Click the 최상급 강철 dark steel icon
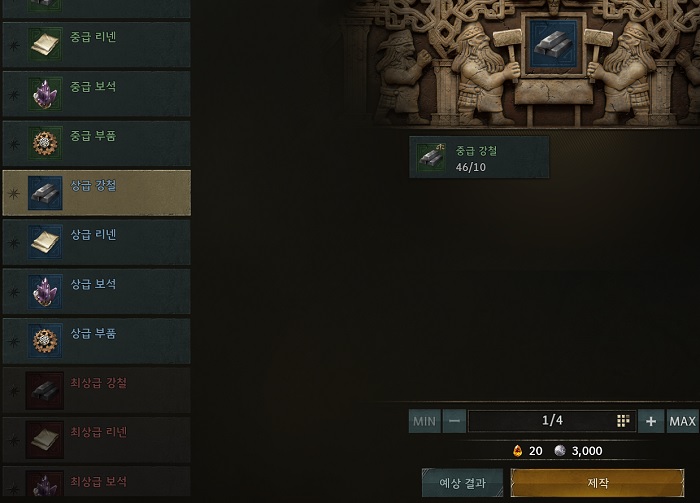 coord(45,390)
